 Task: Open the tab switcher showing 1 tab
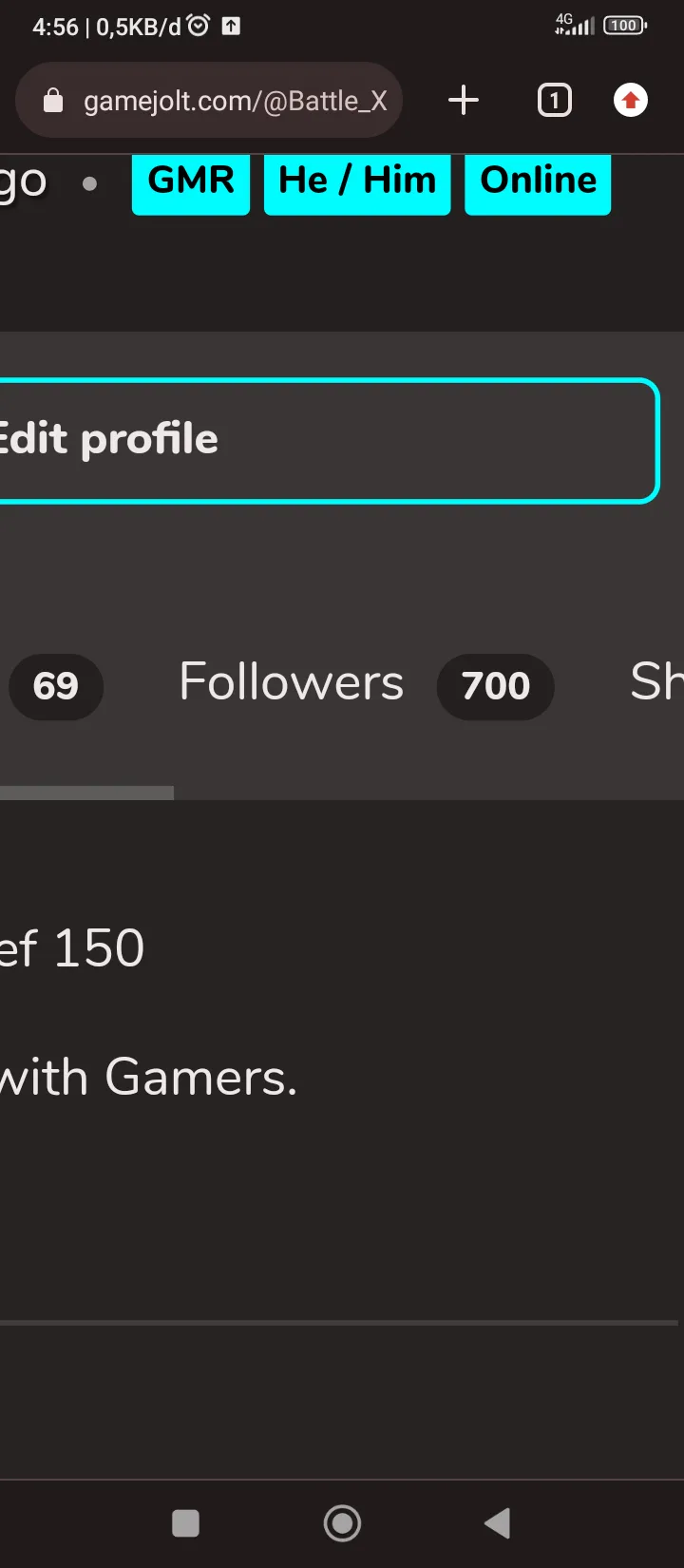pos(555,100)
